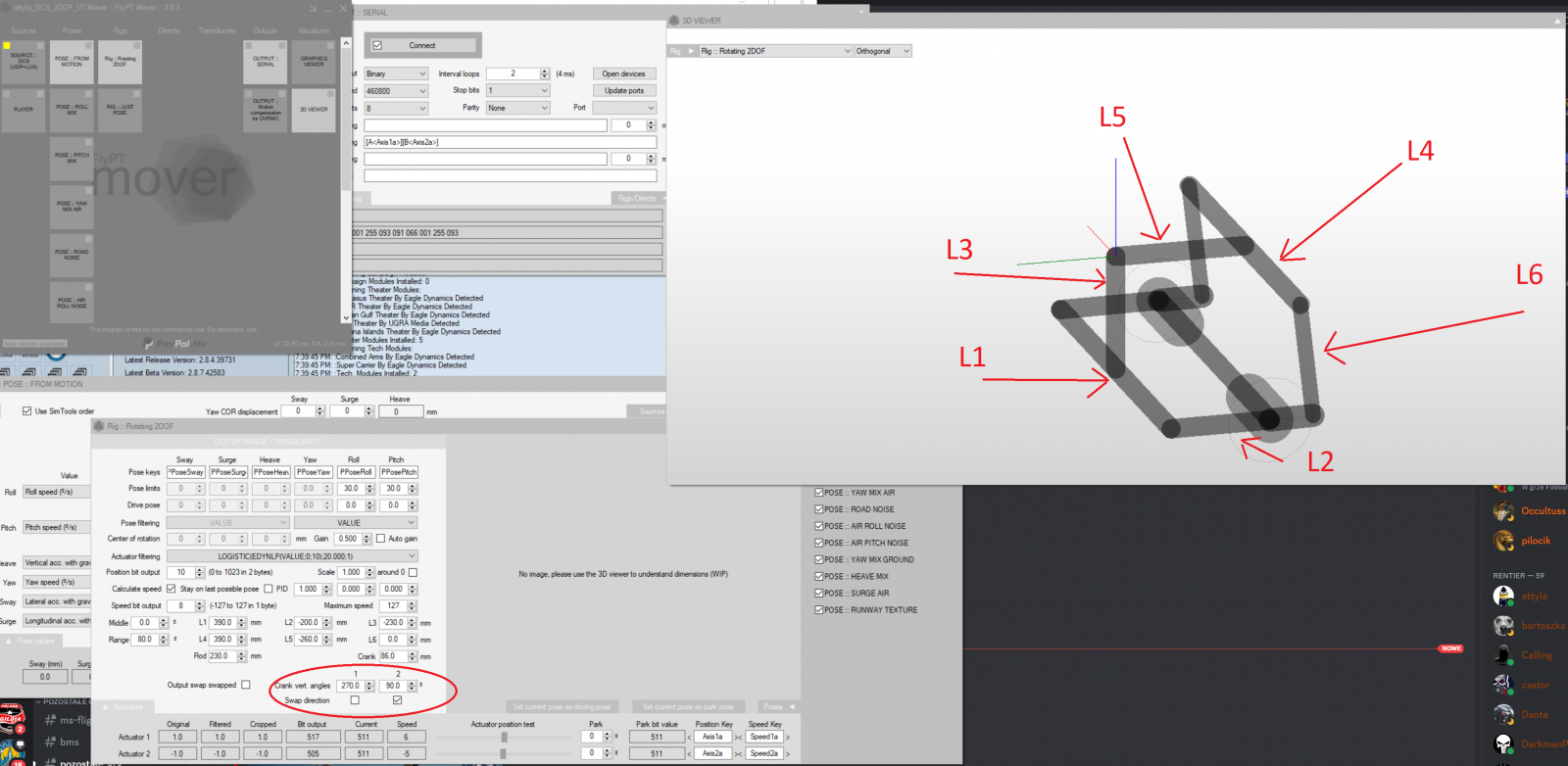
Task: Open the Stop bits dropdown
Action: 517,90
